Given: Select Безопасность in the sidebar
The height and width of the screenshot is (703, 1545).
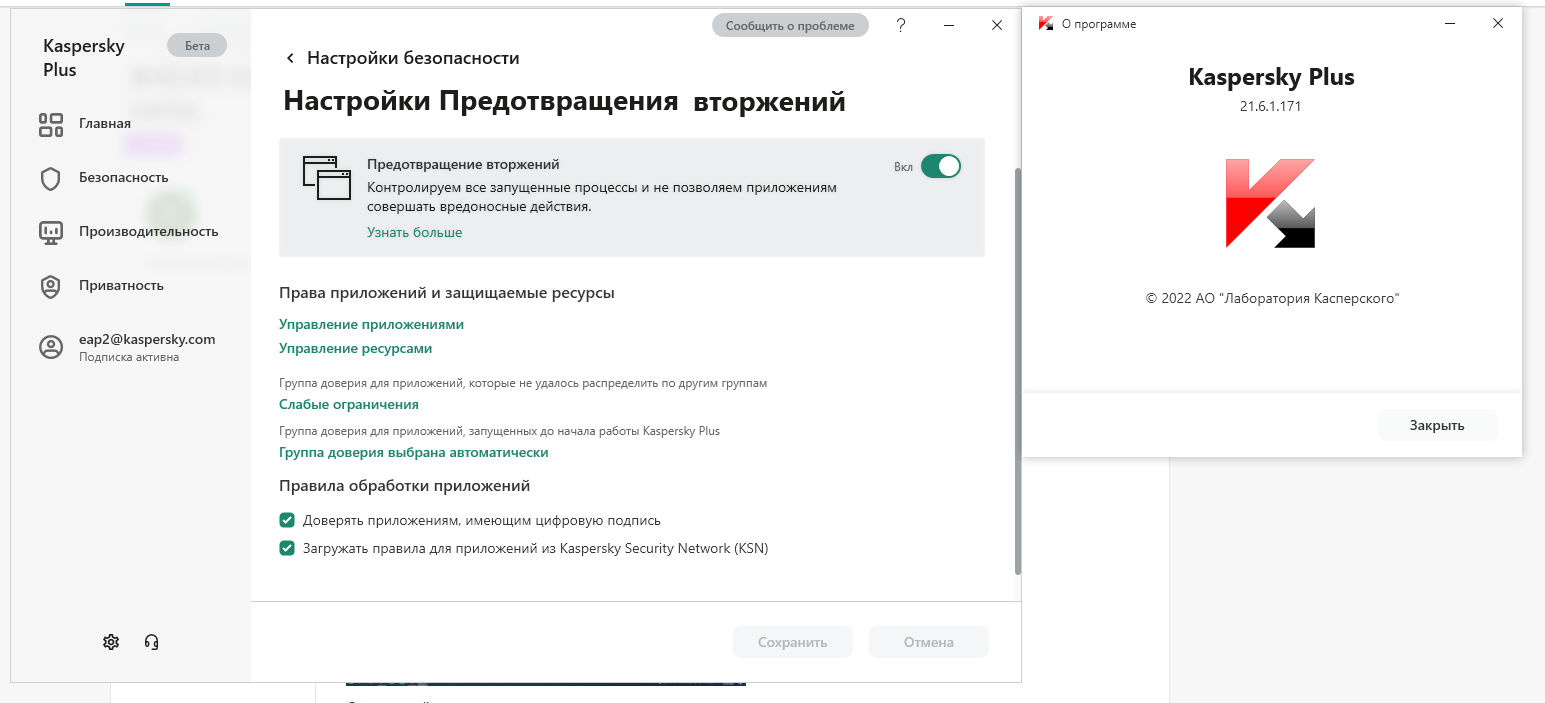Looking at the screenshot, I should (x=124, y=178).
